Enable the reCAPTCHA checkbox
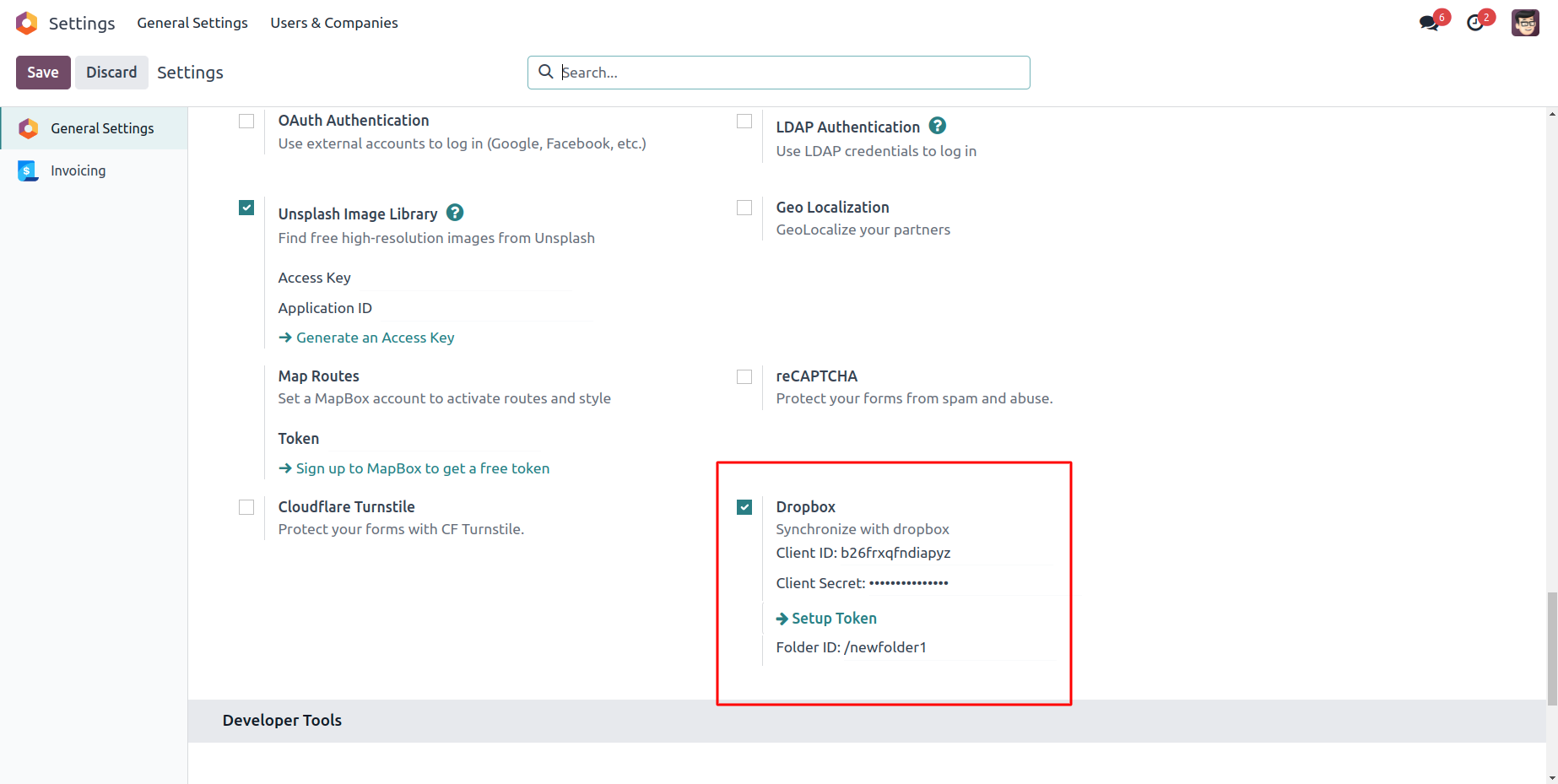The image size is (1558, 784). [x=744, y=376]
